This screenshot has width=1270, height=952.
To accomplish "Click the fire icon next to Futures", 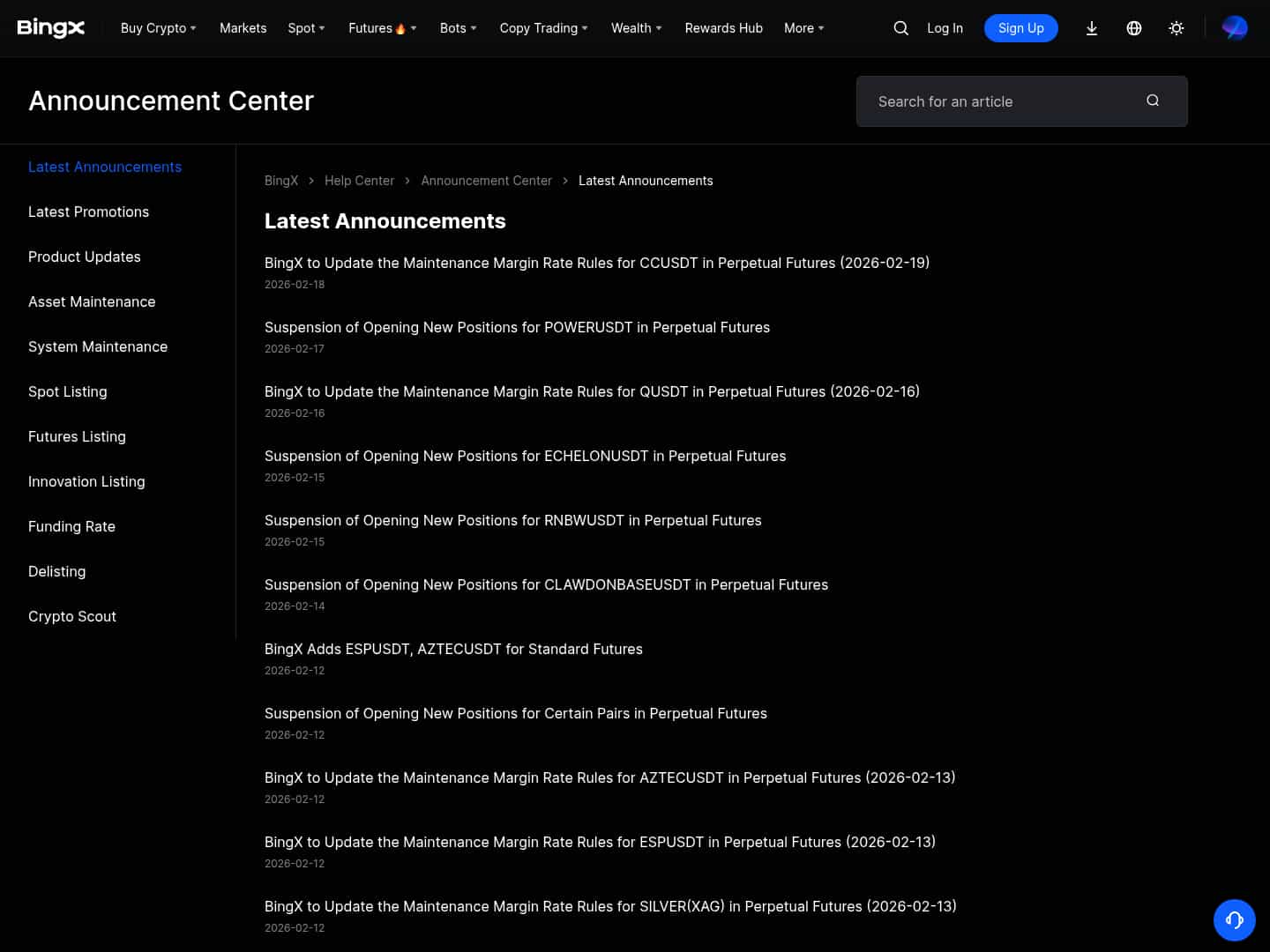I will click(400, 27).
